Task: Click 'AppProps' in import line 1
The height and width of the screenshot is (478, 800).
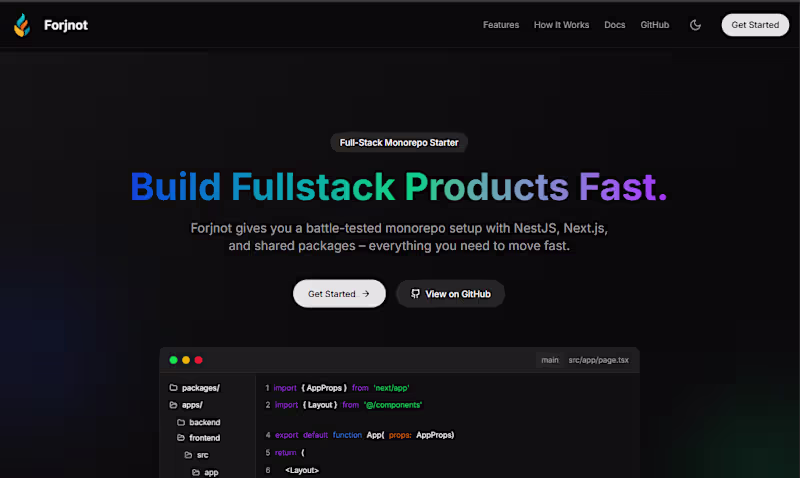Action: pyautogui.click(x=324, y=388)
